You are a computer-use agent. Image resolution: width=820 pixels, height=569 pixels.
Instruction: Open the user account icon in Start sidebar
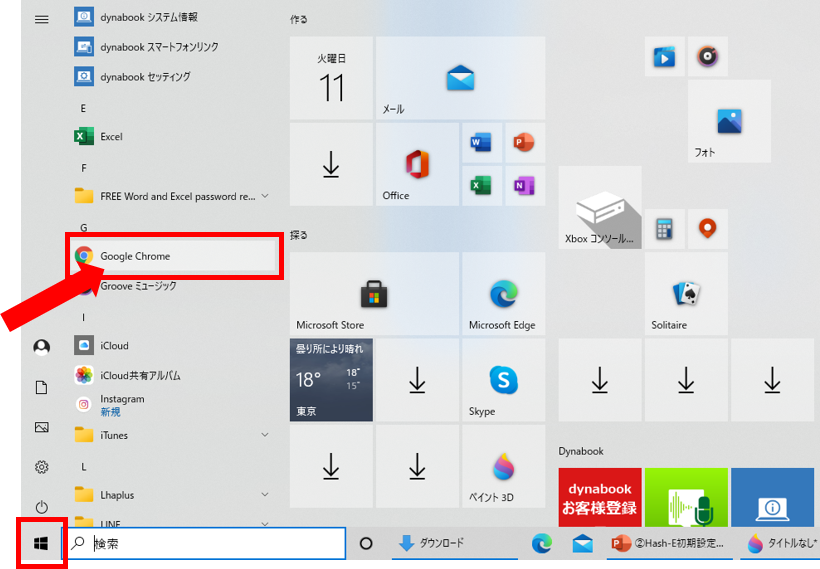[x=42, y=347]
